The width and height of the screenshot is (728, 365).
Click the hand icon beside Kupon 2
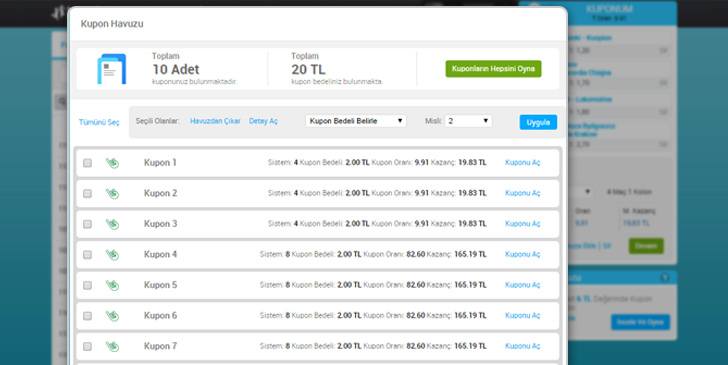(x=112, y=194)
